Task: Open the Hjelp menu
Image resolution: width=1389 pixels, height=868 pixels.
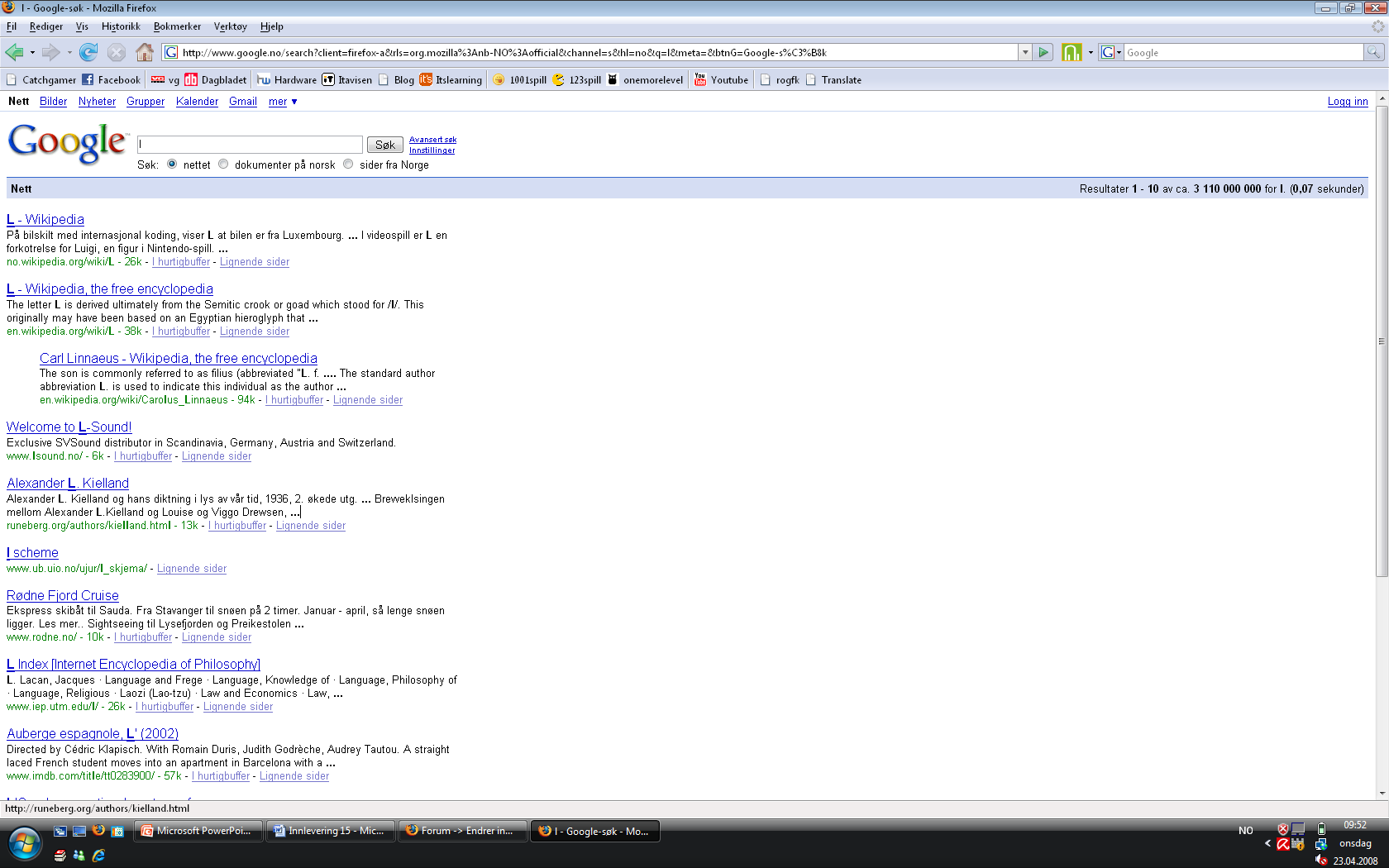Action: [x=271, y=26]
